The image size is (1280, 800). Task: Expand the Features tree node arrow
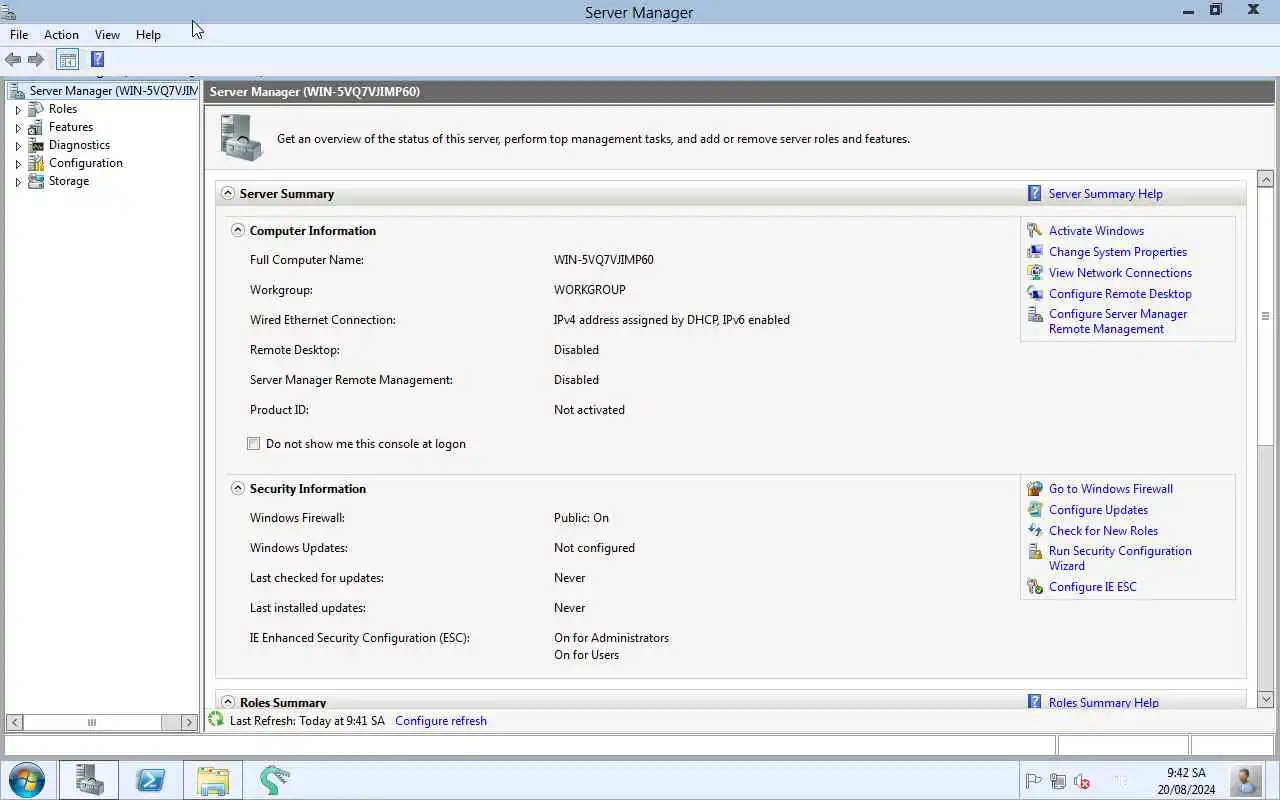click(18, 128)
